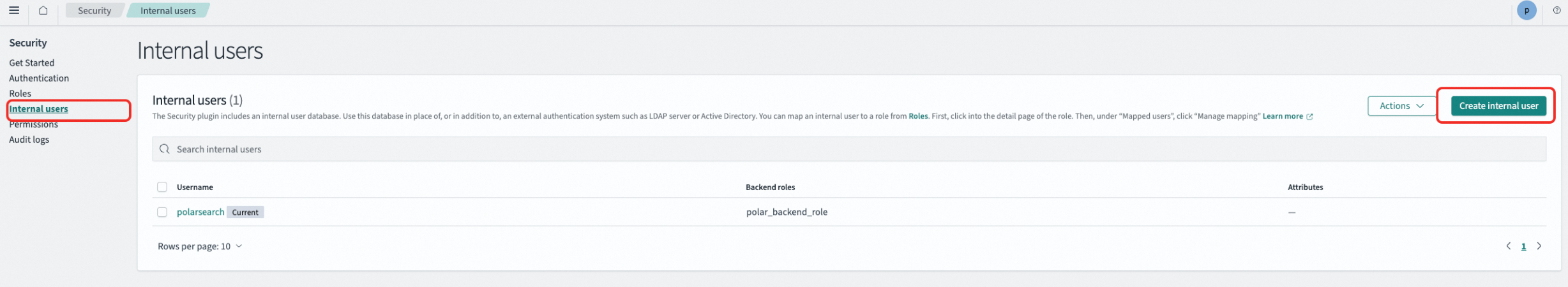
Task: Go to the next page arrow
Action: 1539,246
